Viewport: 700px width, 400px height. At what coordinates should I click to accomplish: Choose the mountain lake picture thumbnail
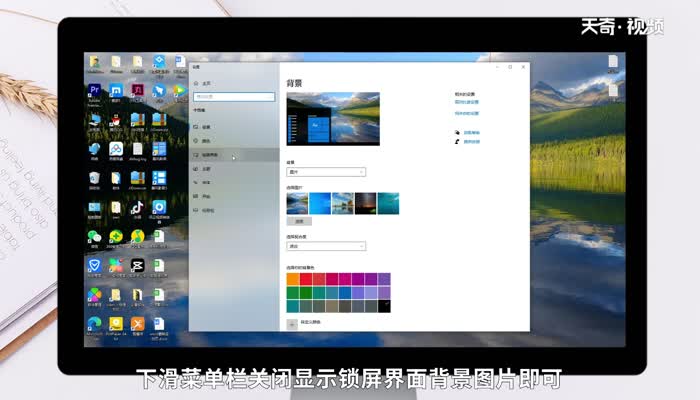coord(297,204)
